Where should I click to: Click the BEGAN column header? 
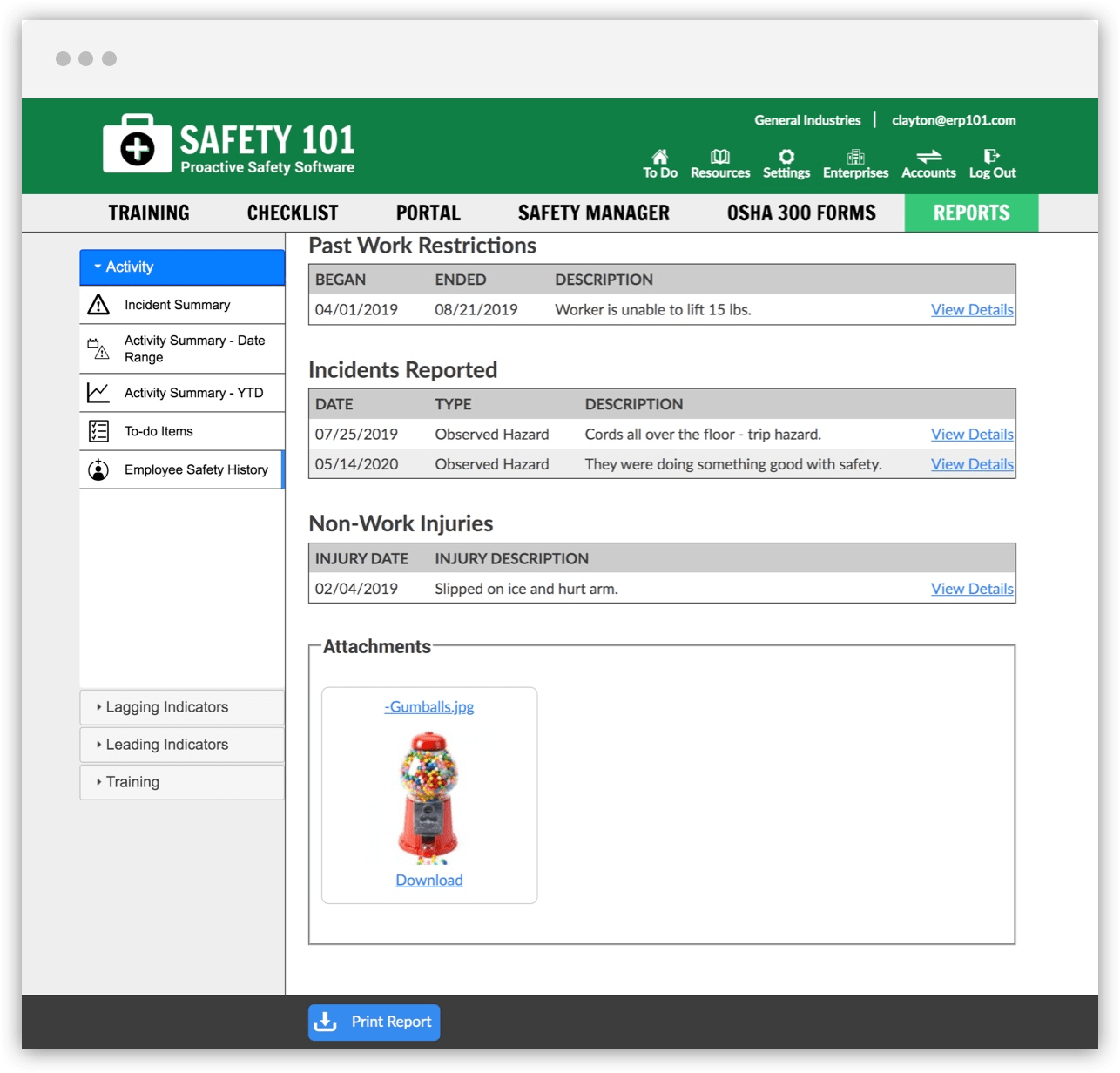pos(341,280)
